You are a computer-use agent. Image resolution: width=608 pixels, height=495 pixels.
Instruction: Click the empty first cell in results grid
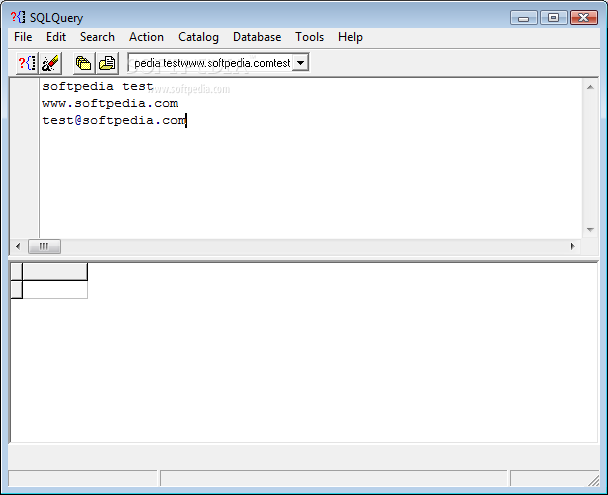[x=55, y=290]
